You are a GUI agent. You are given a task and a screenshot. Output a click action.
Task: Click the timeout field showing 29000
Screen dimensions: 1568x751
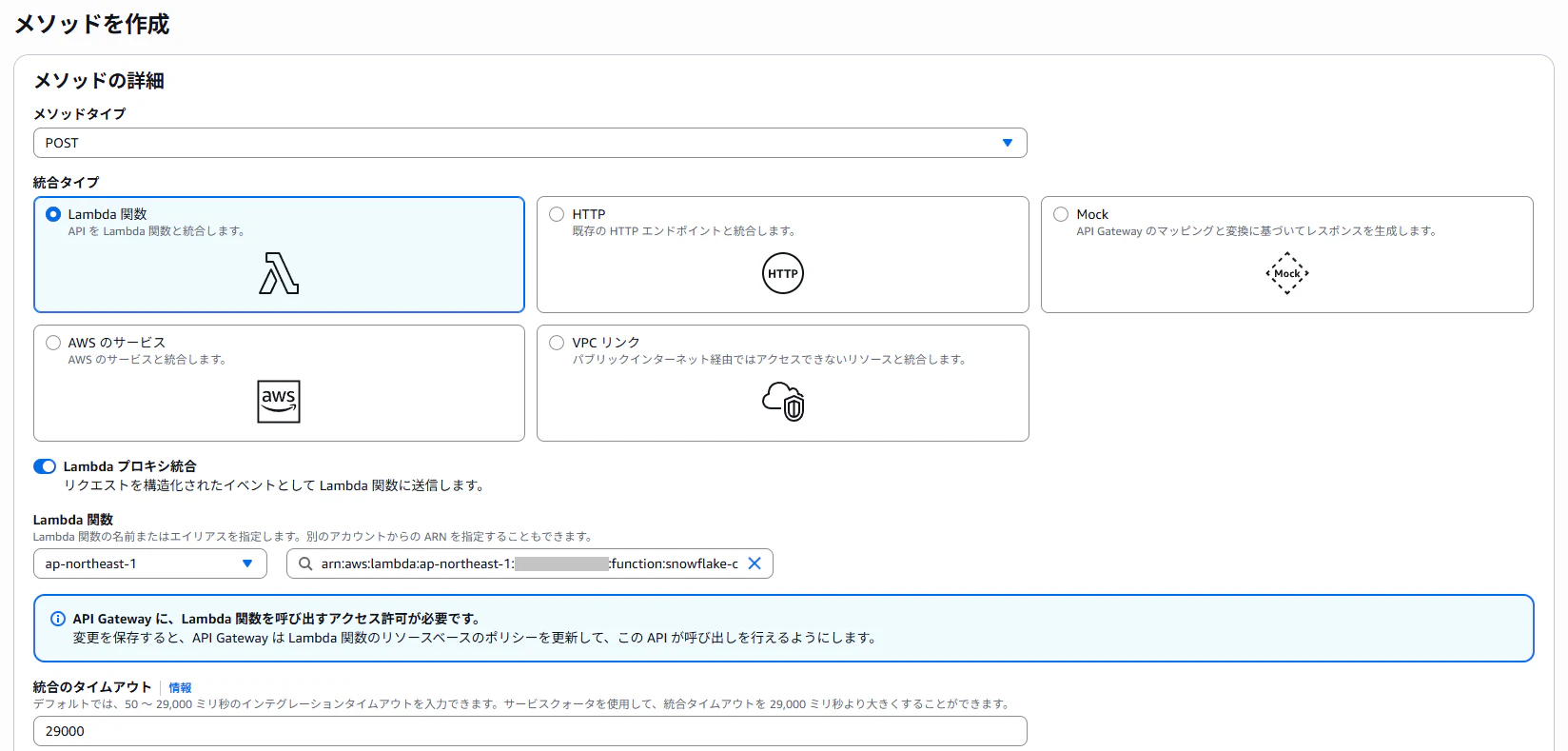click(x=530, y=731)
